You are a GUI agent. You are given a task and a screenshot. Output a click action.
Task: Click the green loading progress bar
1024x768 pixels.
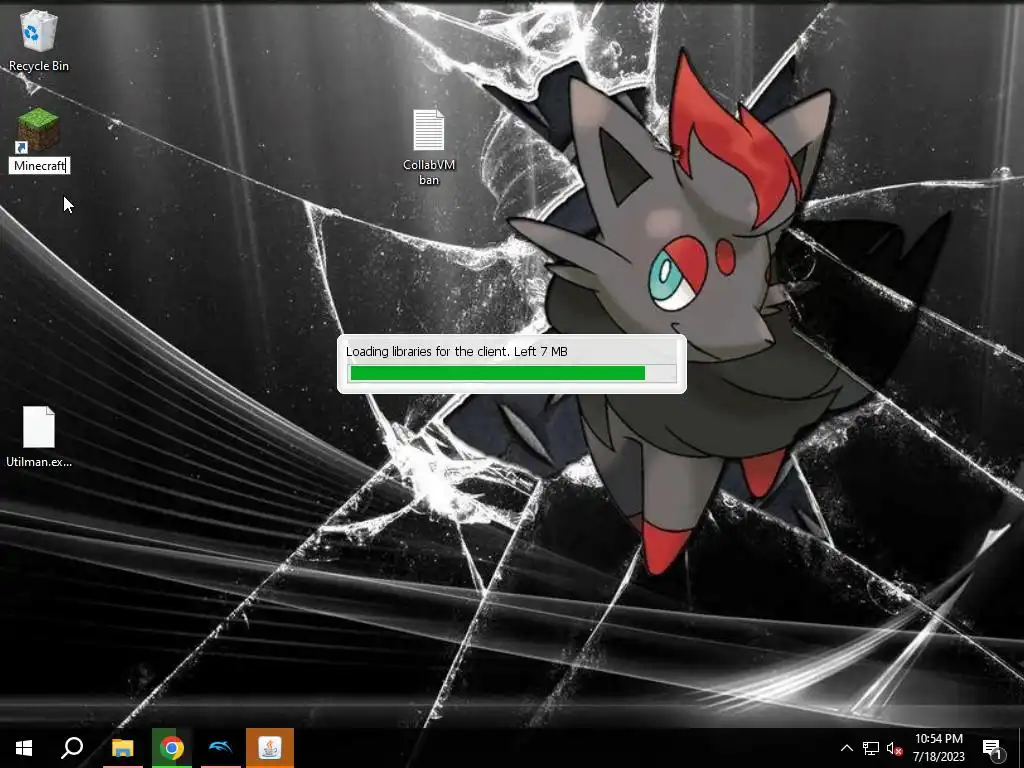pos(513,373)
